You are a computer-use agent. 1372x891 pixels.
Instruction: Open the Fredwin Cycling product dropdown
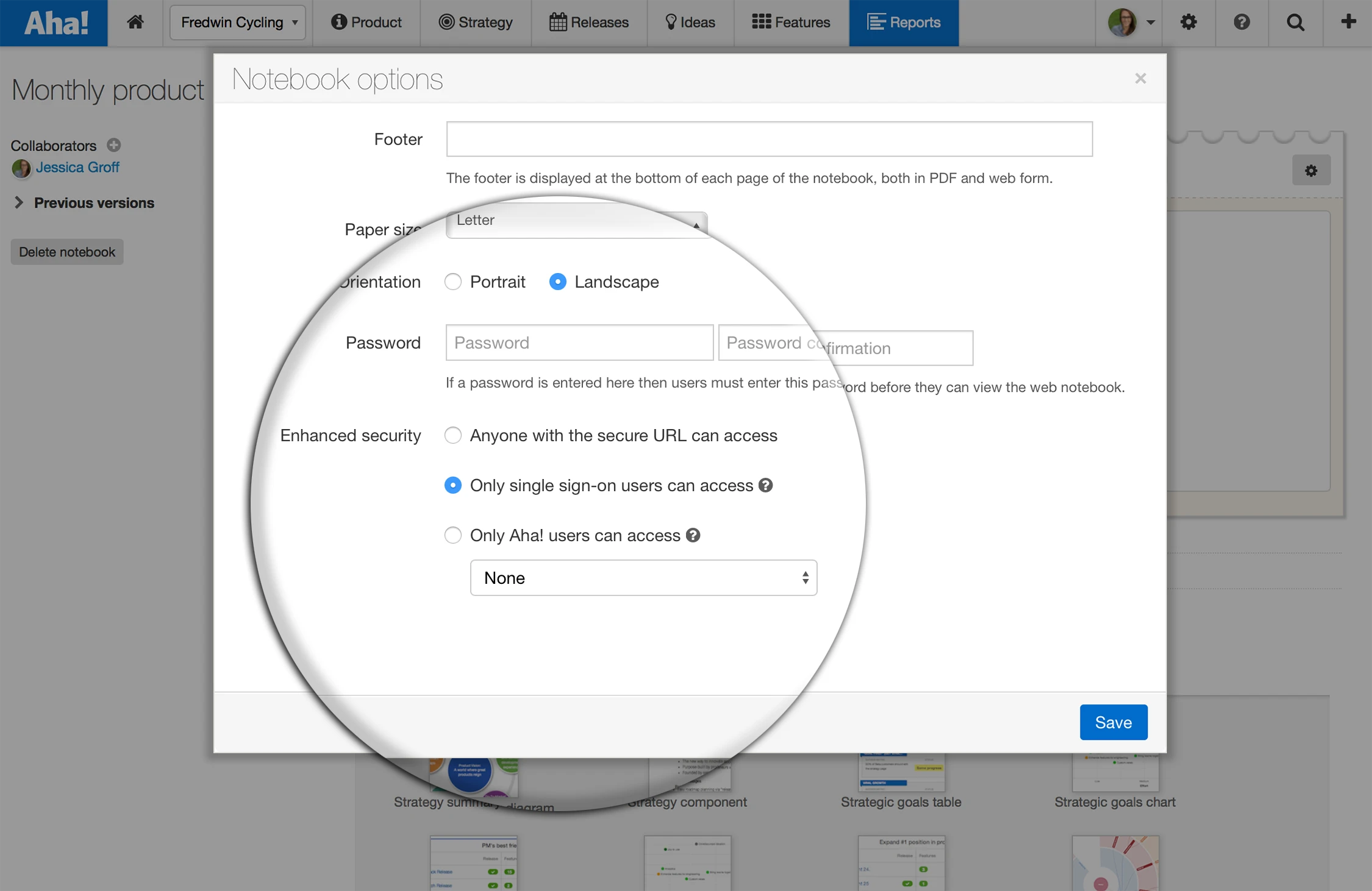pos(238,23)
